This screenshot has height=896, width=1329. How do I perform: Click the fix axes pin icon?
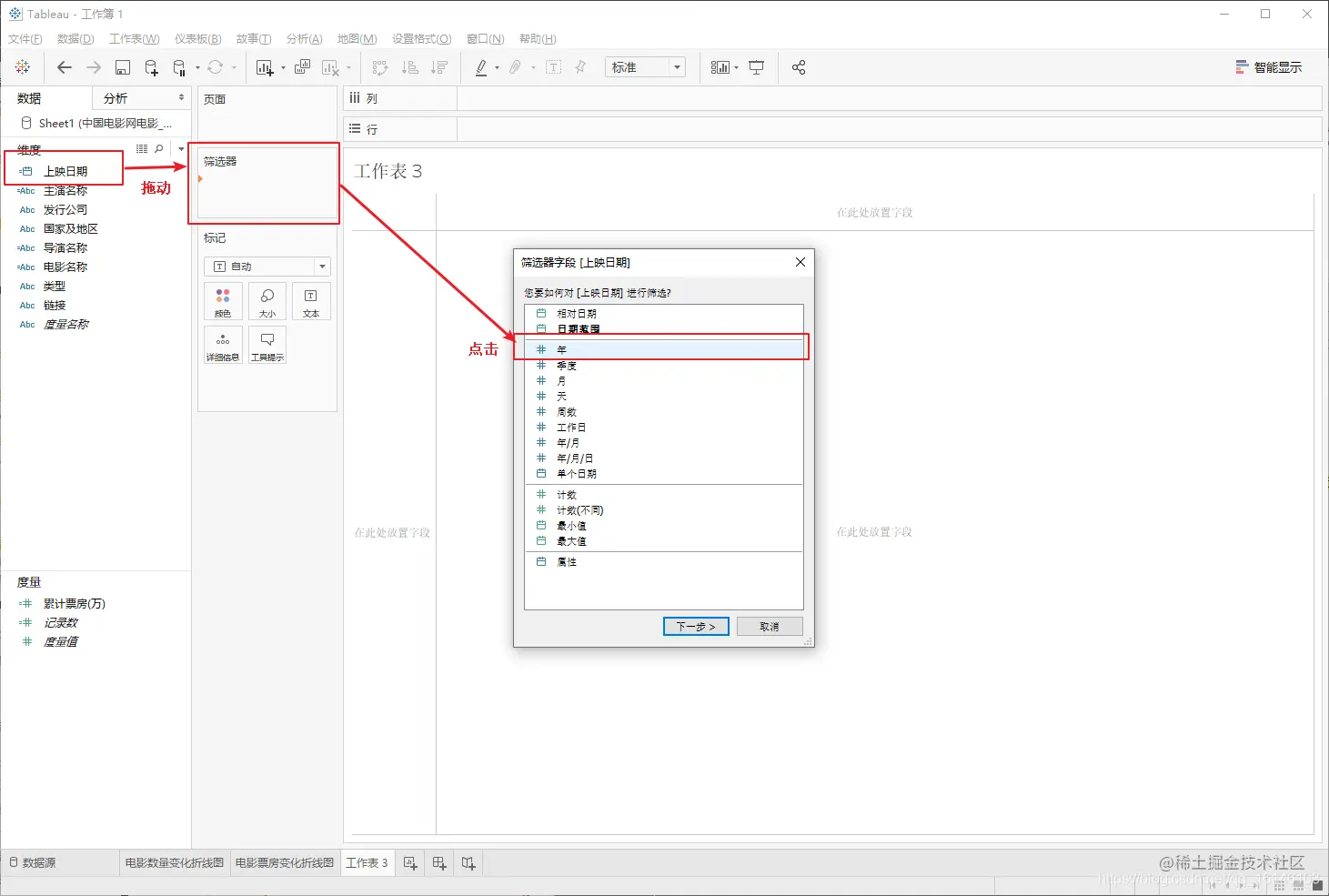tap(580, 67)
